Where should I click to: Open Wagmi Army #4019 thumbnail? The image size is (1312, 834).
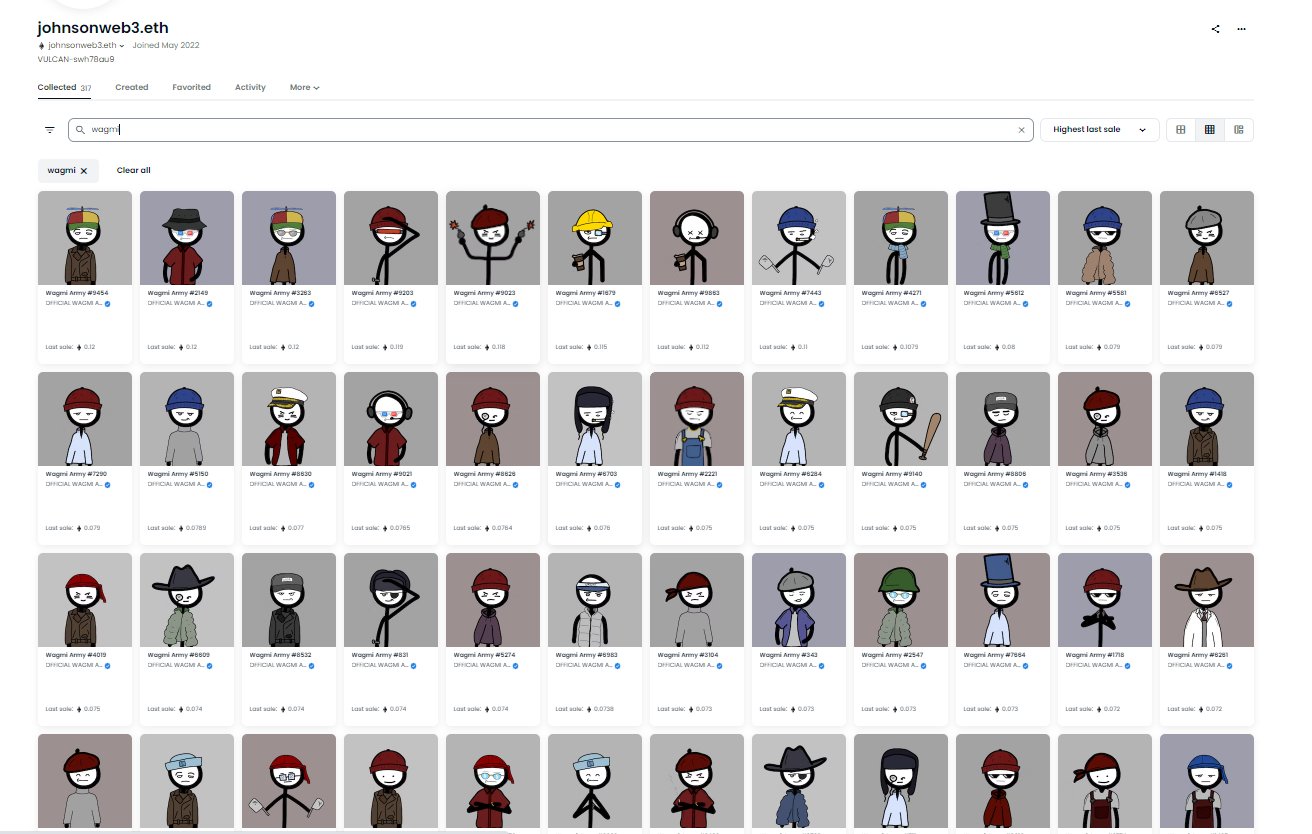pos(85,600)
